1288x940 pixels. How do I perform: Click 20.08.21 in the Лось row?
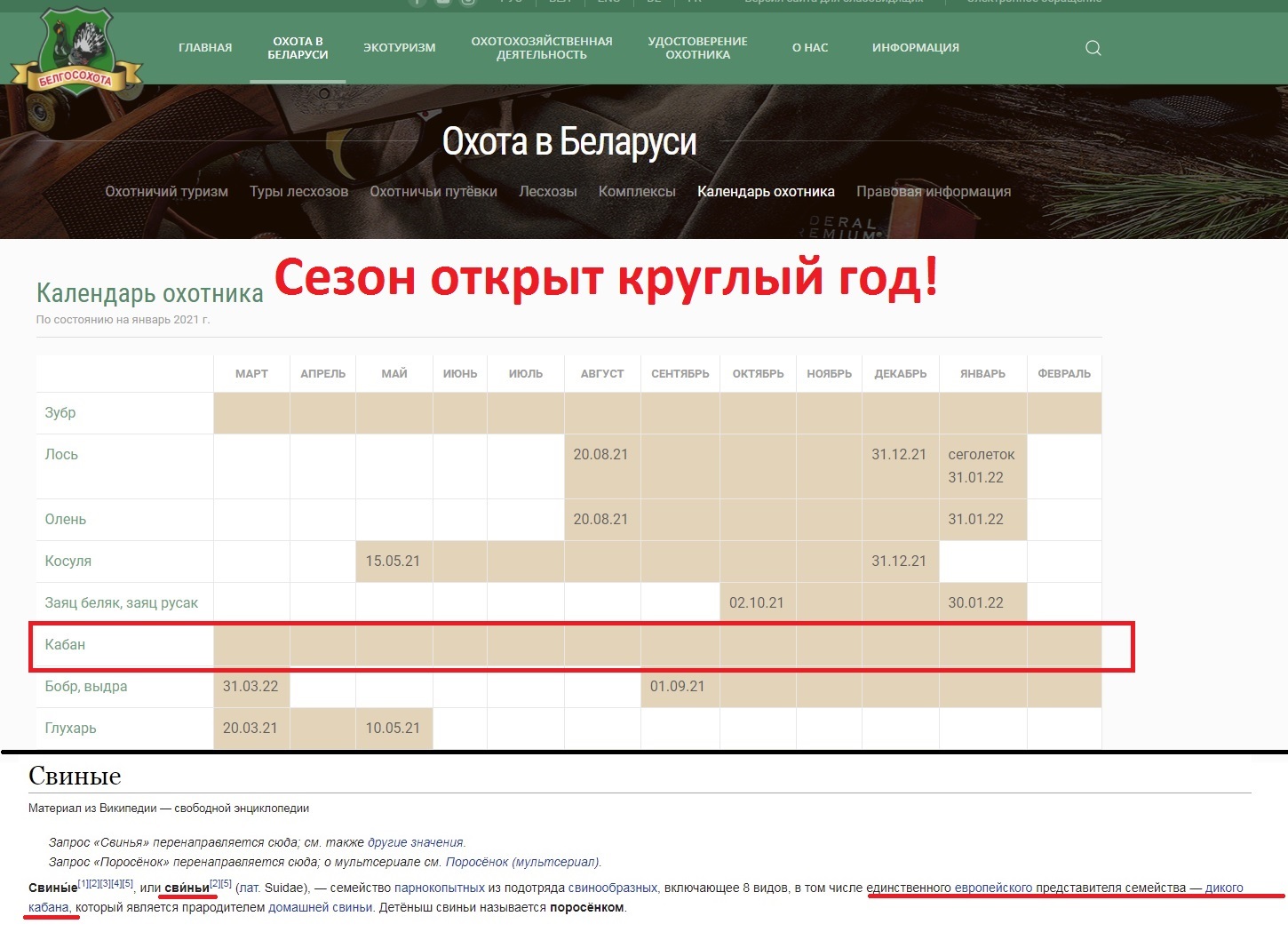pos(600,455)
